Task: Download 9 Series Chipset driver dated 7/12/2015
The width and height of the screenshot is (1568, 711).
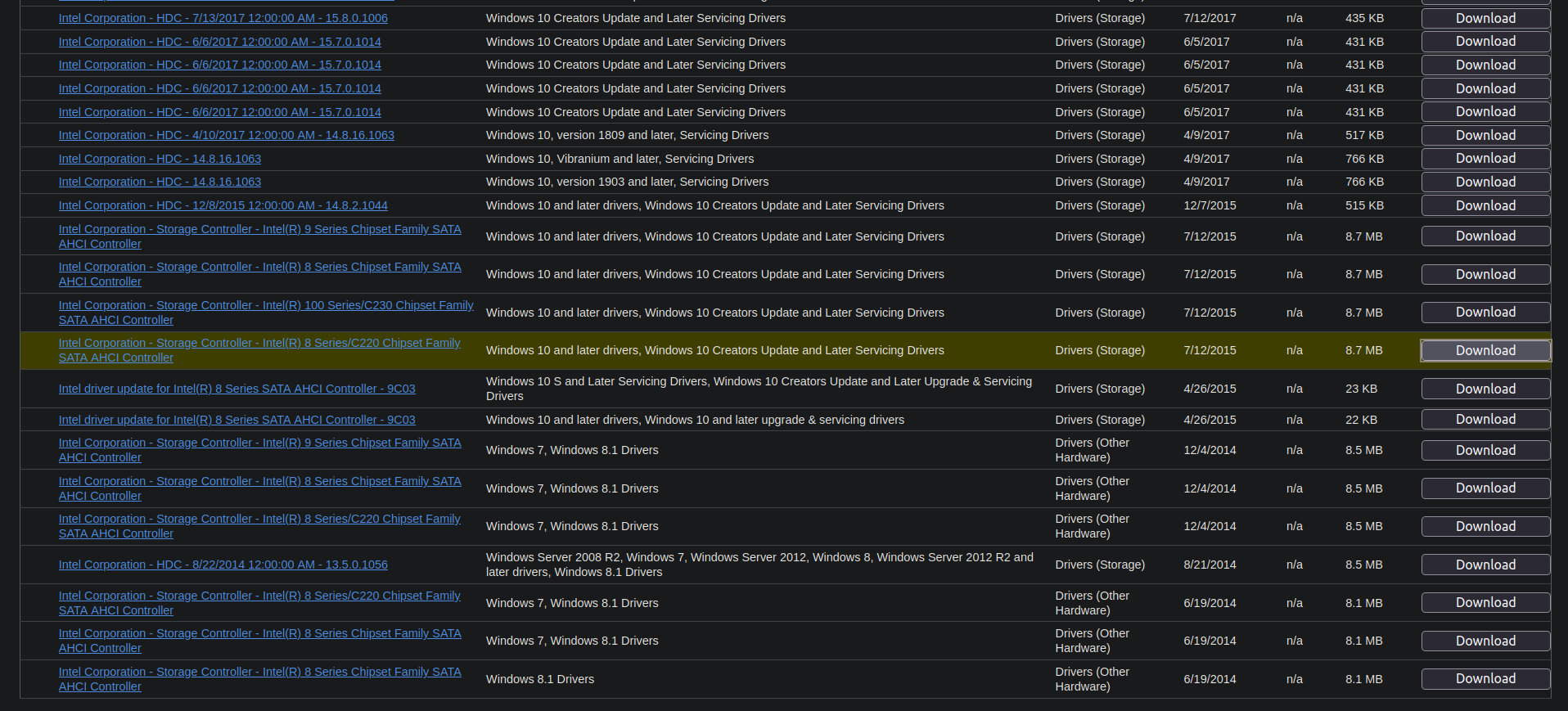Action: point(1485,236)
